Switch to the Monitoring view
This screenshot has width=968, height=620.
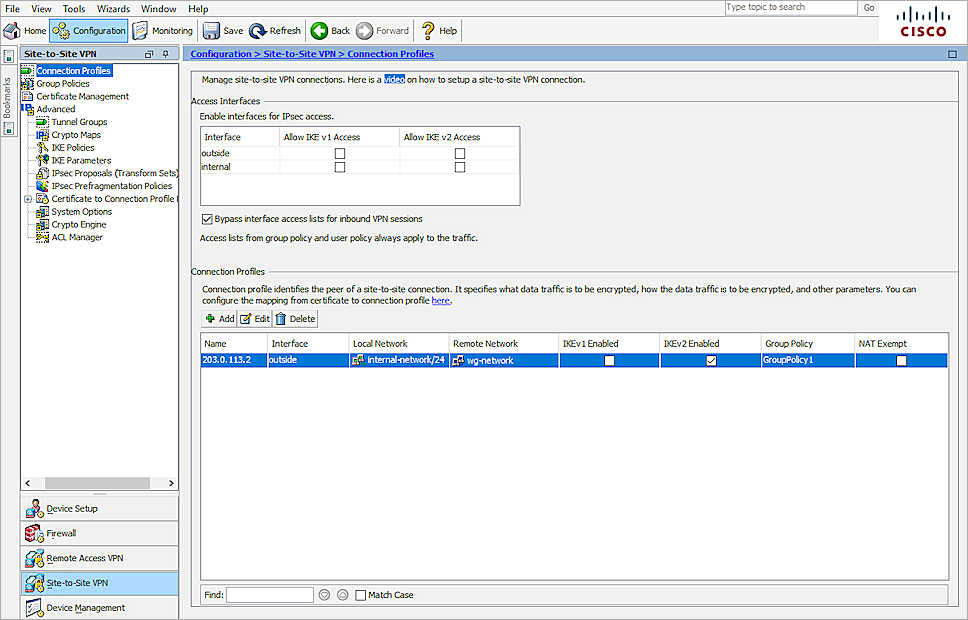pyautogui.click(x=162, y=30)
